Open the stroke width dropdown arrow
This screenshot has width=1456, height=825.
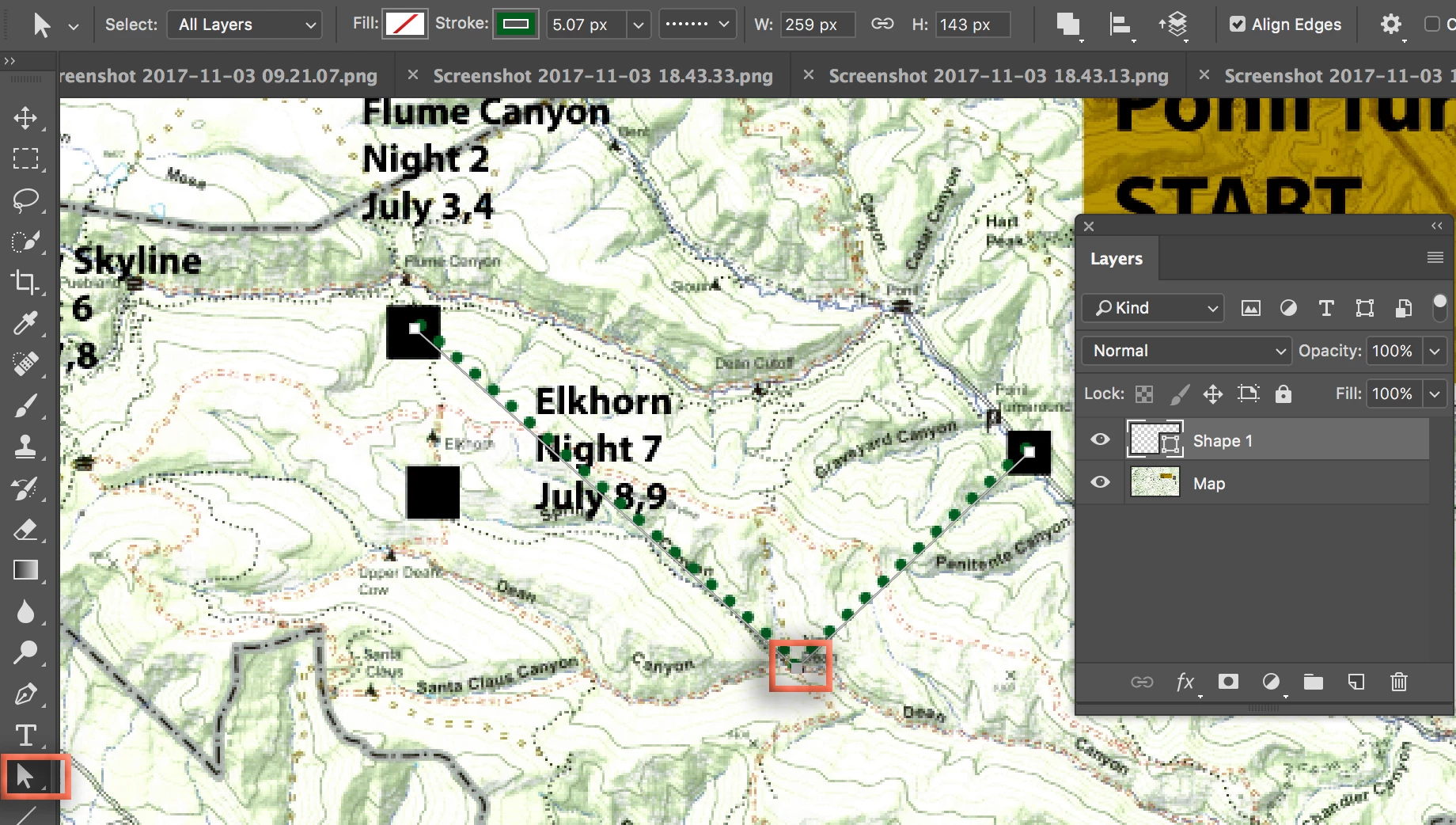pos(638,25)
